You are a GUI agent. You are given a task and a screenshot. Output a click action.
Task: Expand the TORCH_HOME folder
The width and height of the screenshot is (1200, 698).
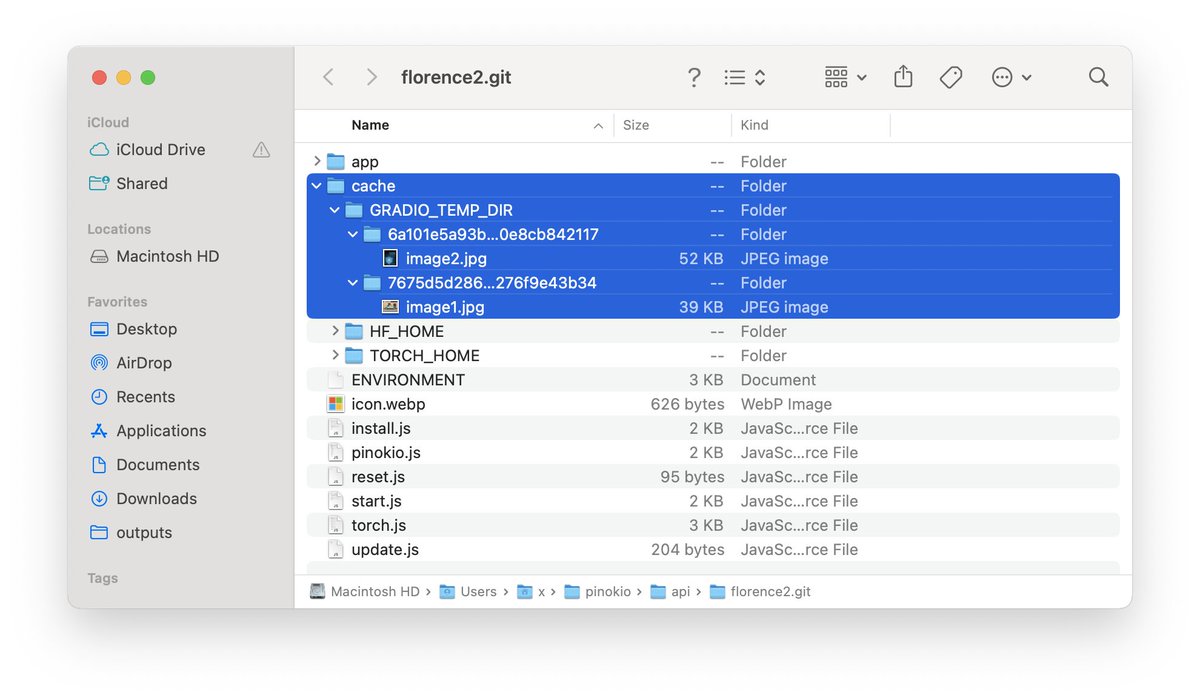(335, 355)
